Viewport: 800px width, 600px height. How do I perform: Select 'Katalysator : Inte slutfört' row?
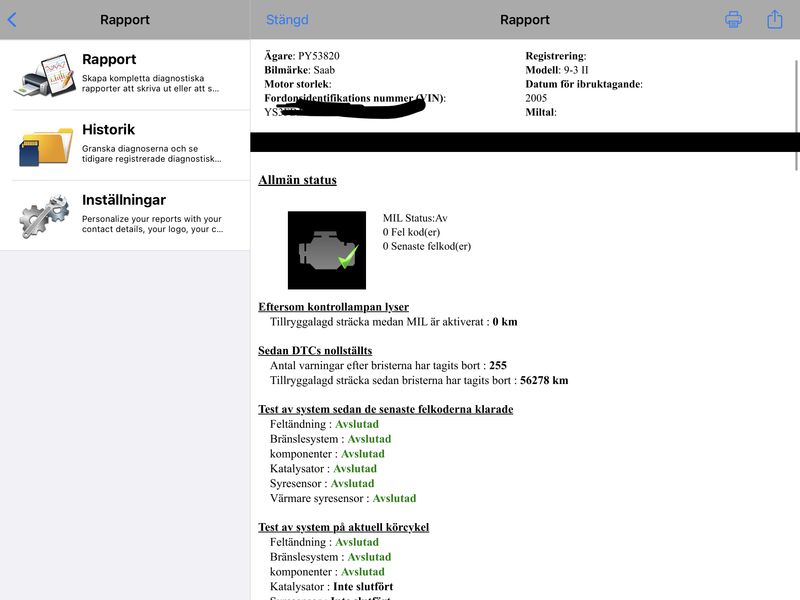(x=331, y=587)
